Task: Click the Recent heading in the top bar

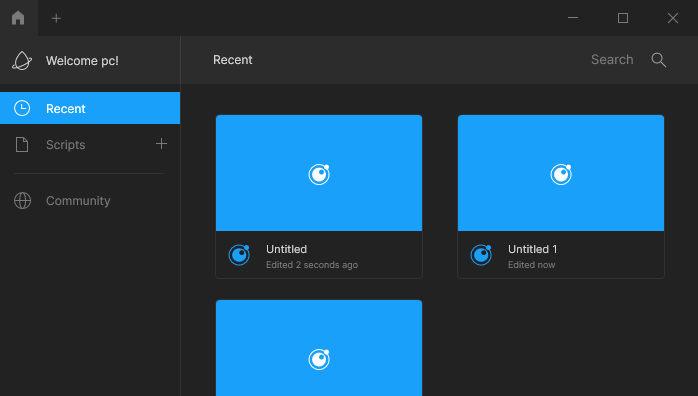Action: click(232, 60)
